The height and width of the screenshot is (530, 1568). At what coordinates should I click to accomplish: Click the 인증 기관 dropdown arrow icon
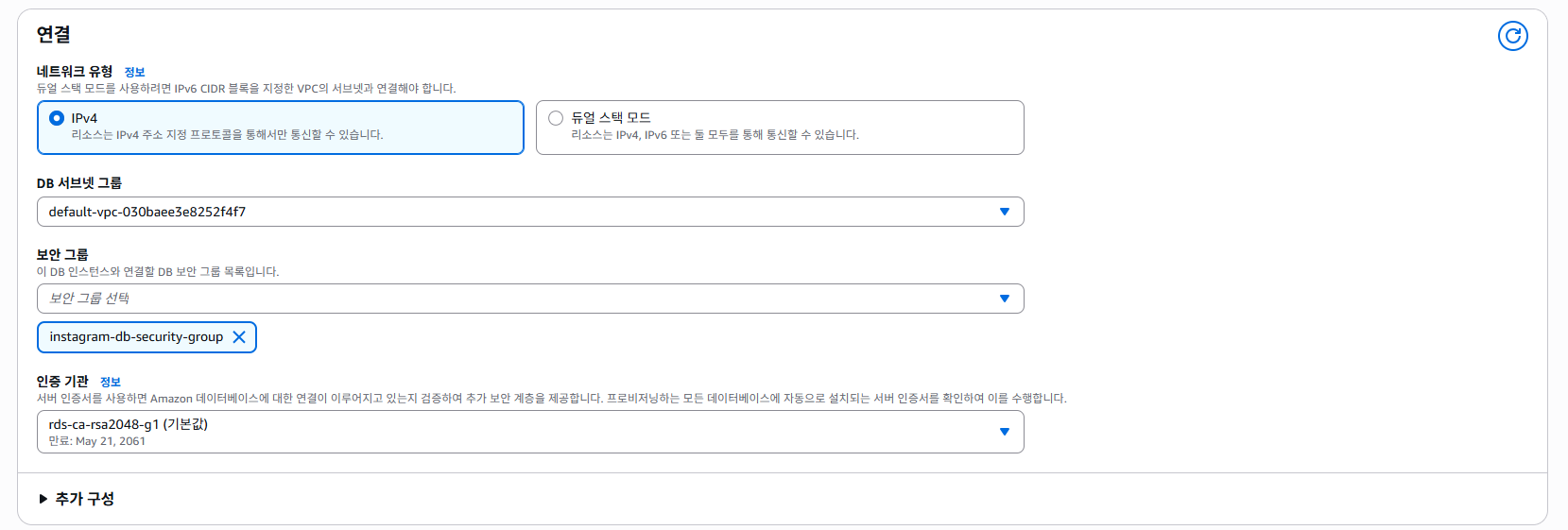click(x=1004, y=432)
